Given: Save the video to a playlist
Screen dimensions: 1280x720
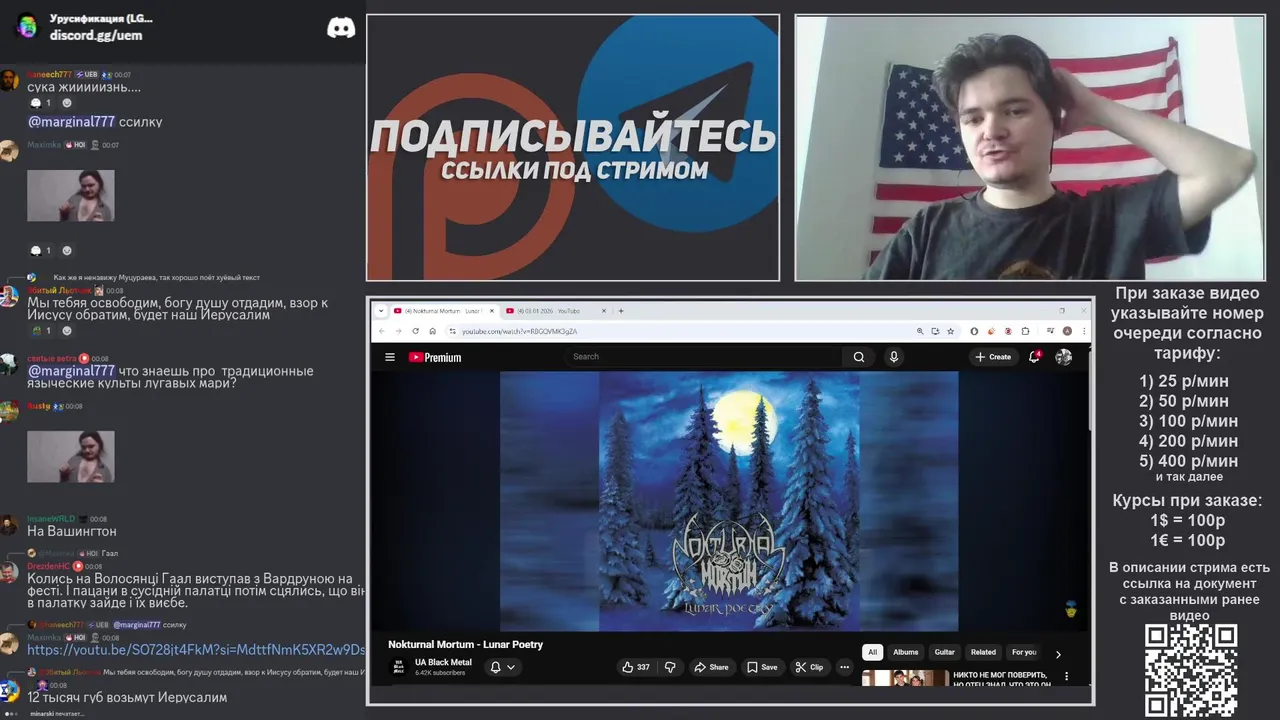Looking at the screenshot, I should (762, 667).
